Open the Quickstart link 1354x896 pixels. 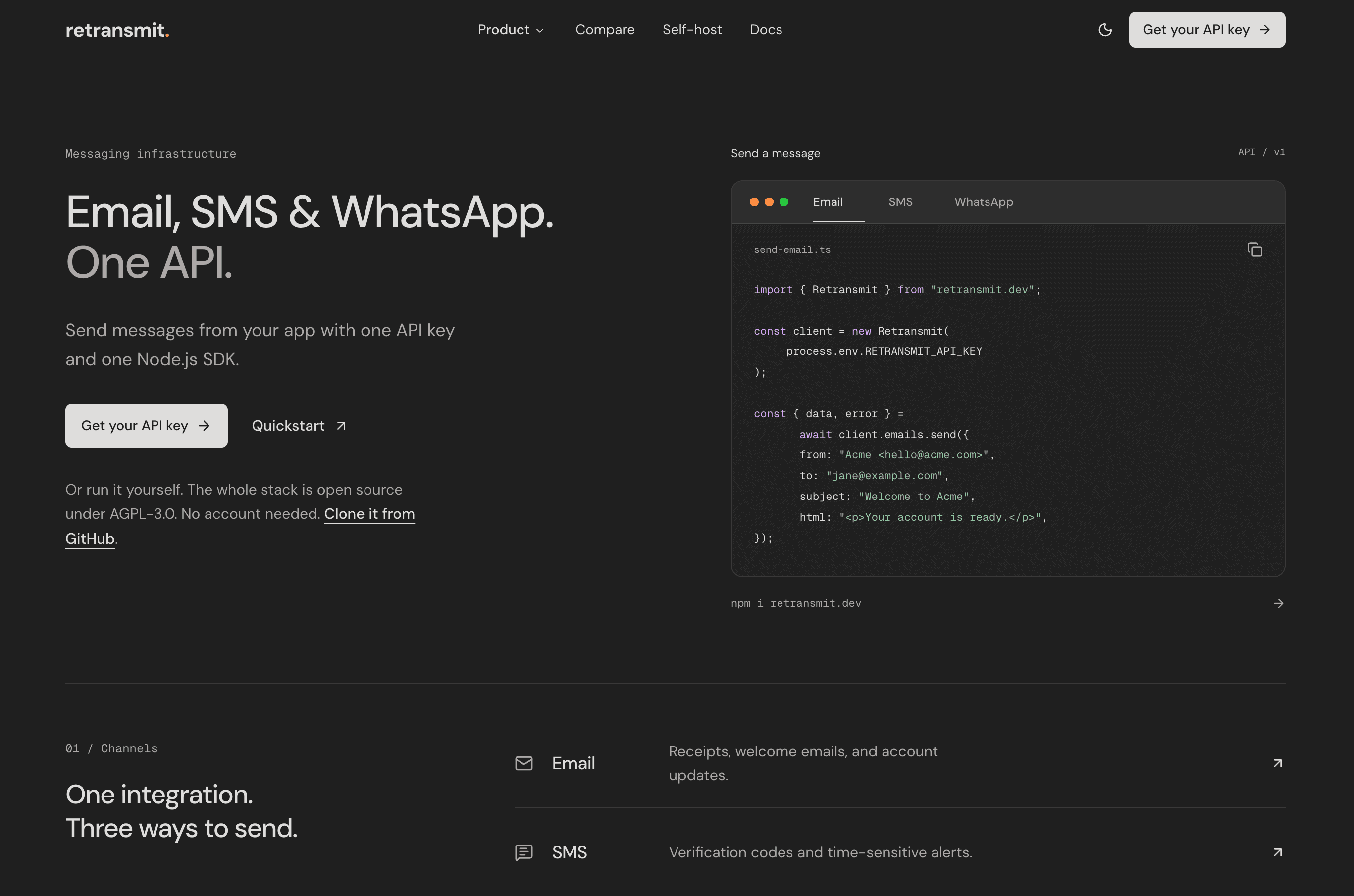pyautogui.click(x=299, y=426)
